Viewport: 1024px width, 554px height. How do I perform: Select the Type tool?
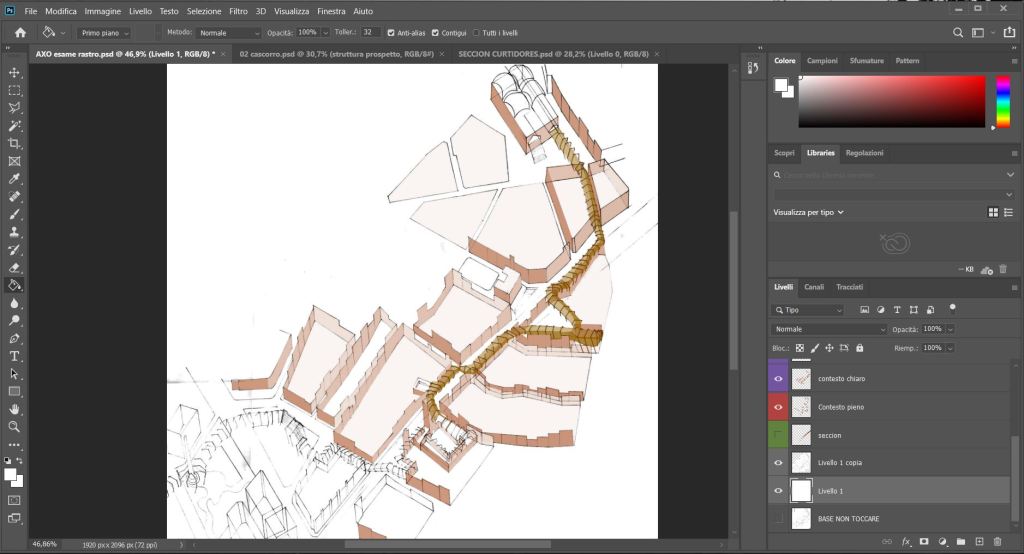14,356
